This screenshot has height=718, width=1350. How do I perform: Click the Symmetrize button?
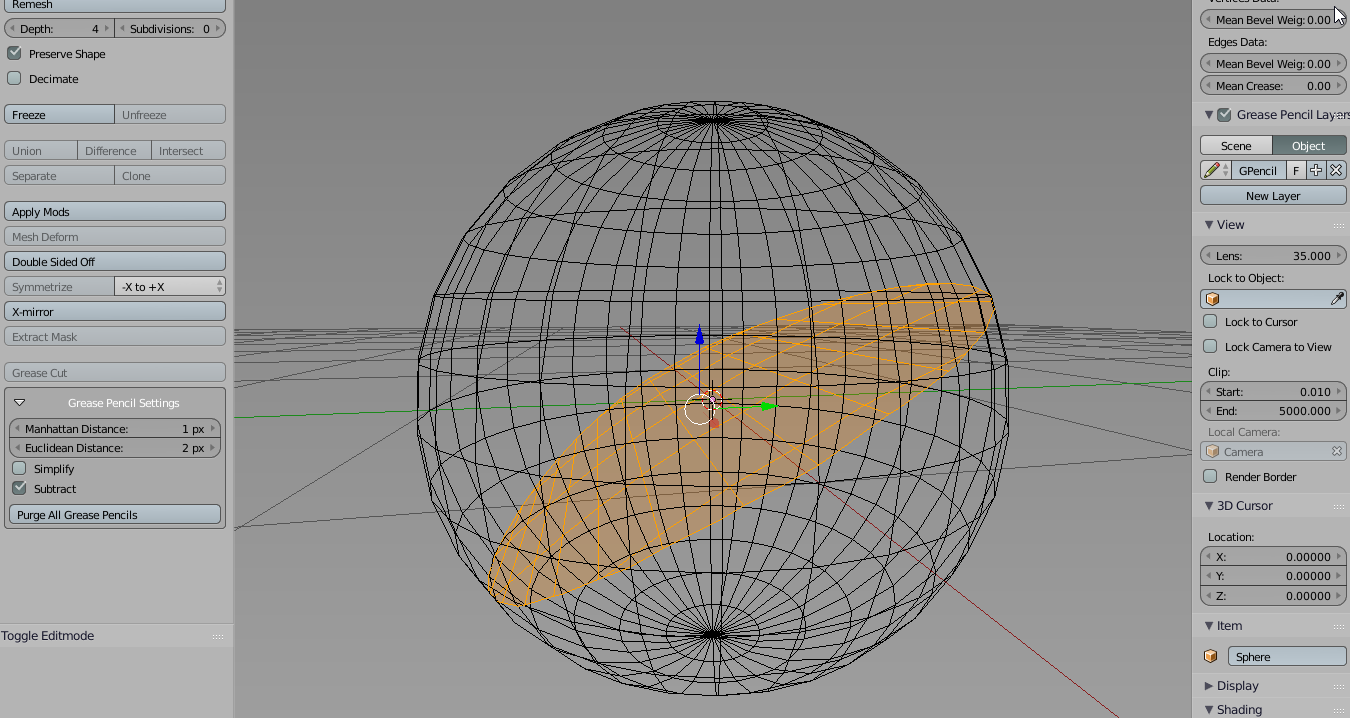coord(59,287)
